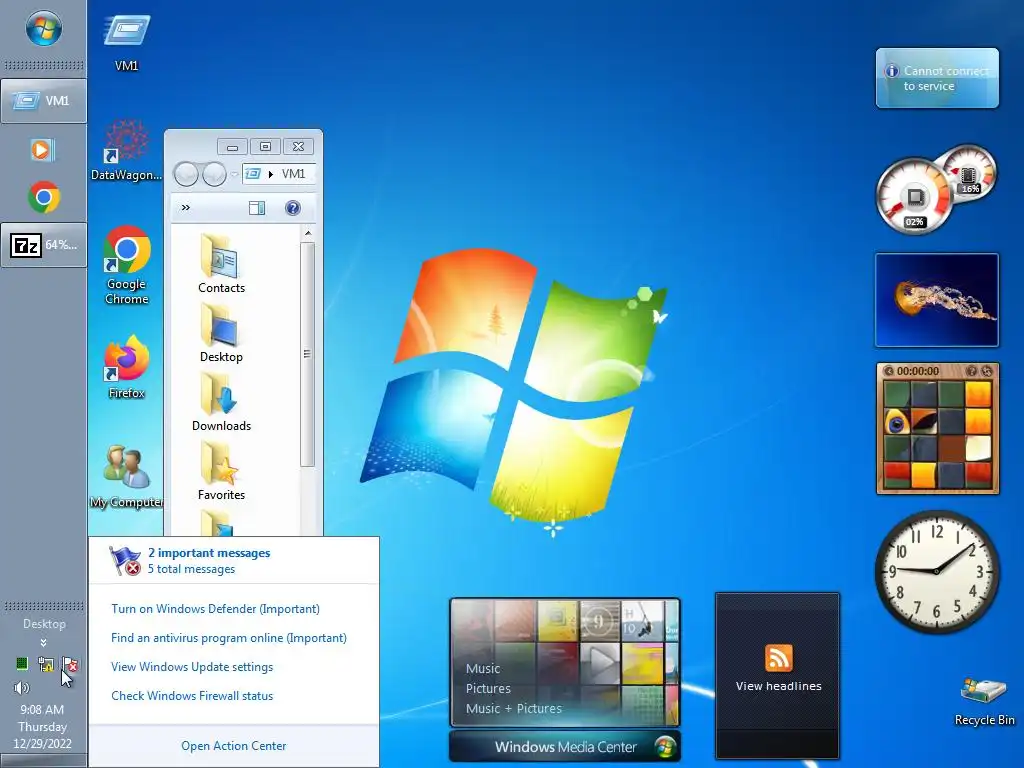Click the Desktop toolbar label

[44, 624]
